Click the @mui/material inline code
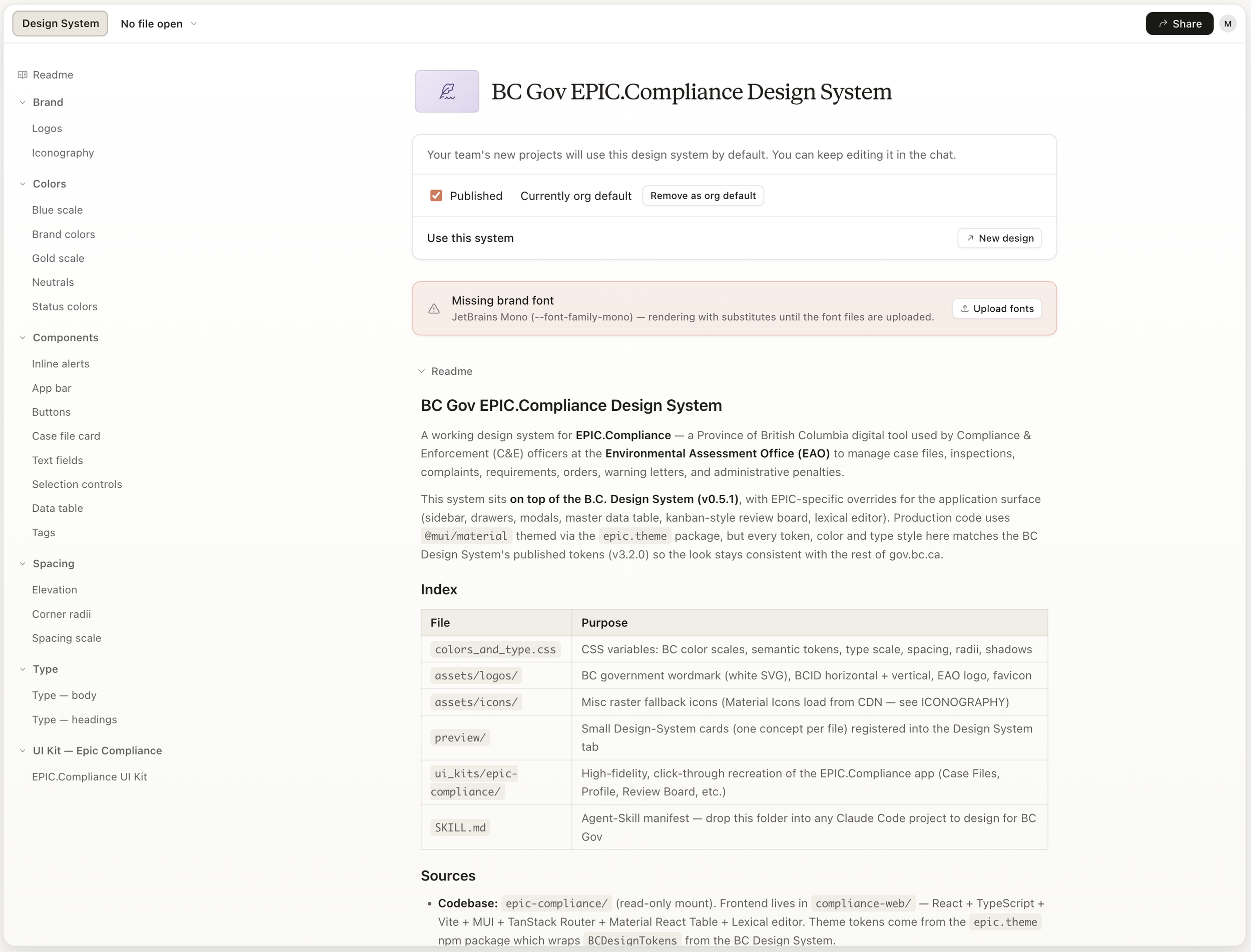This screenshot has height=952, width=1251. 466,536
